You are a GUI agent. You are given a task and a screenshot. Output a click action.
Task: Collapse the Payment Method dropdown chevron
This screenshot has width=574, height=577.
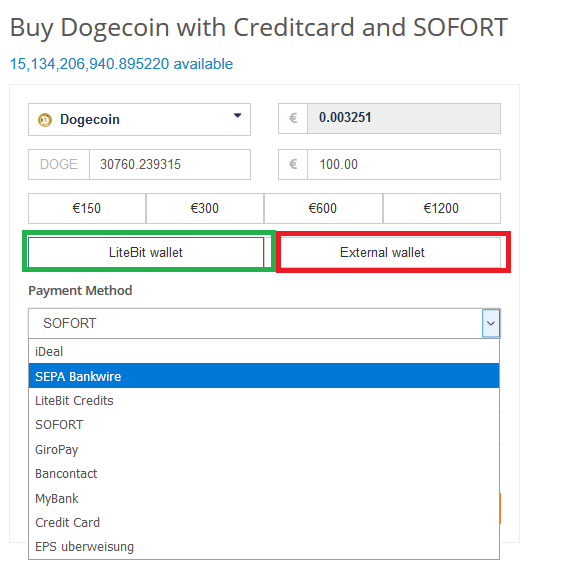coord(490,323)
